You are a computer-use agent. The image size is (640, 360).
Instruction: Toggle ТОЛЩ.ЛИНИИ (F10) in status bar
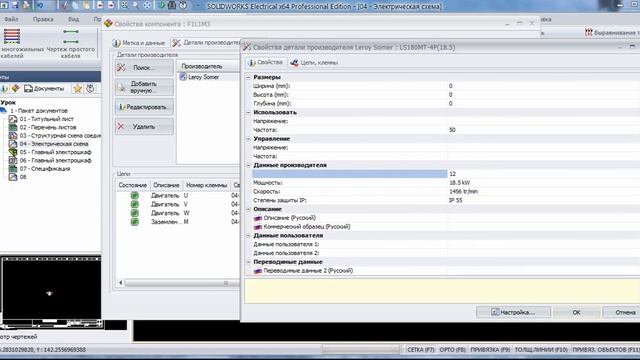[541, 350]
